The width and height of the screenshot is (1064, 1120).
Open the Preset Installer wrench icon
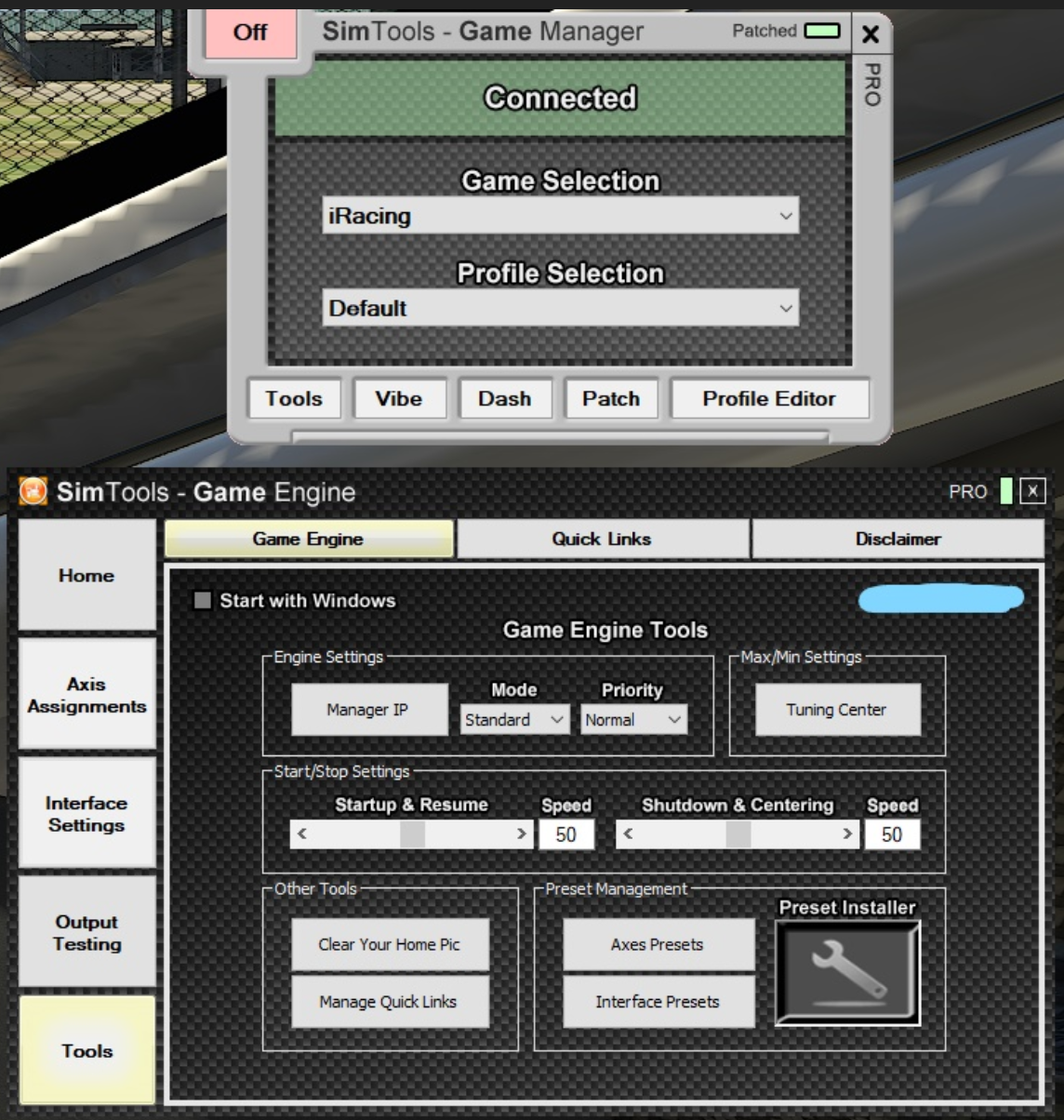tap(847, 972)
